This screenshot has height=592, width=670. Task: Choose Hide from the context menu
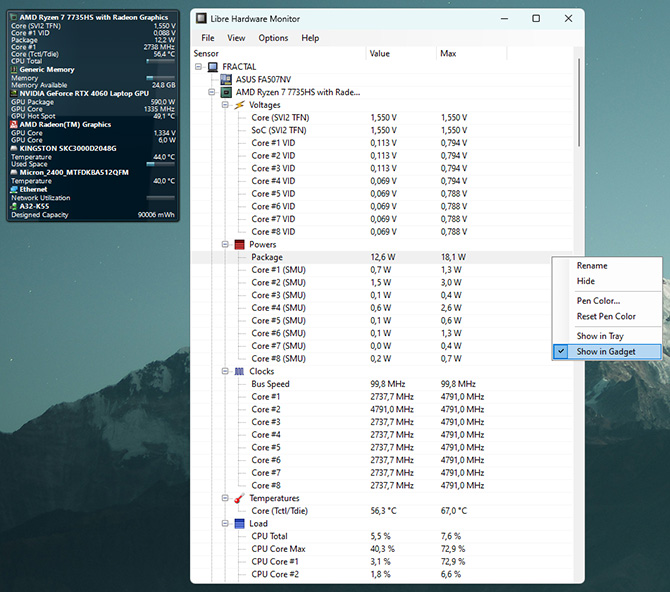(607, 281)
